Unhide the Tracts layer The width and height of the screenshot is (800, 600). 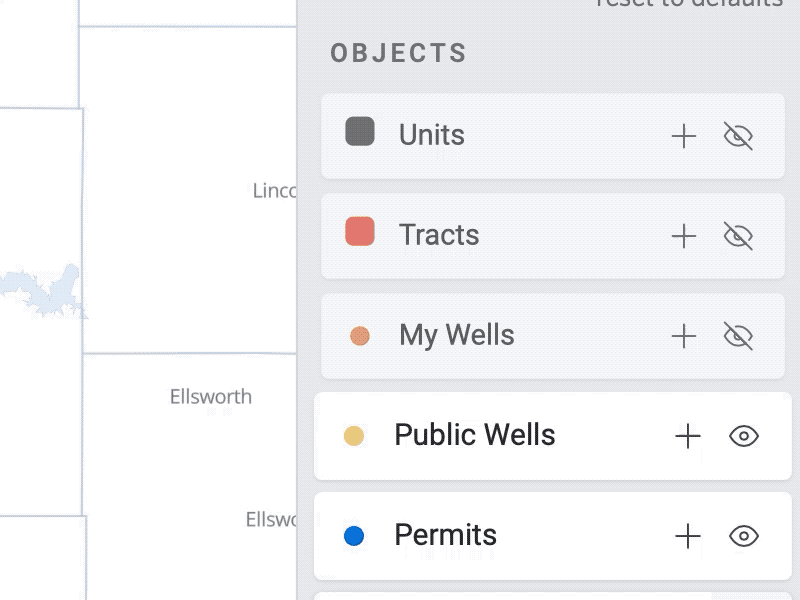pos(738,236)
